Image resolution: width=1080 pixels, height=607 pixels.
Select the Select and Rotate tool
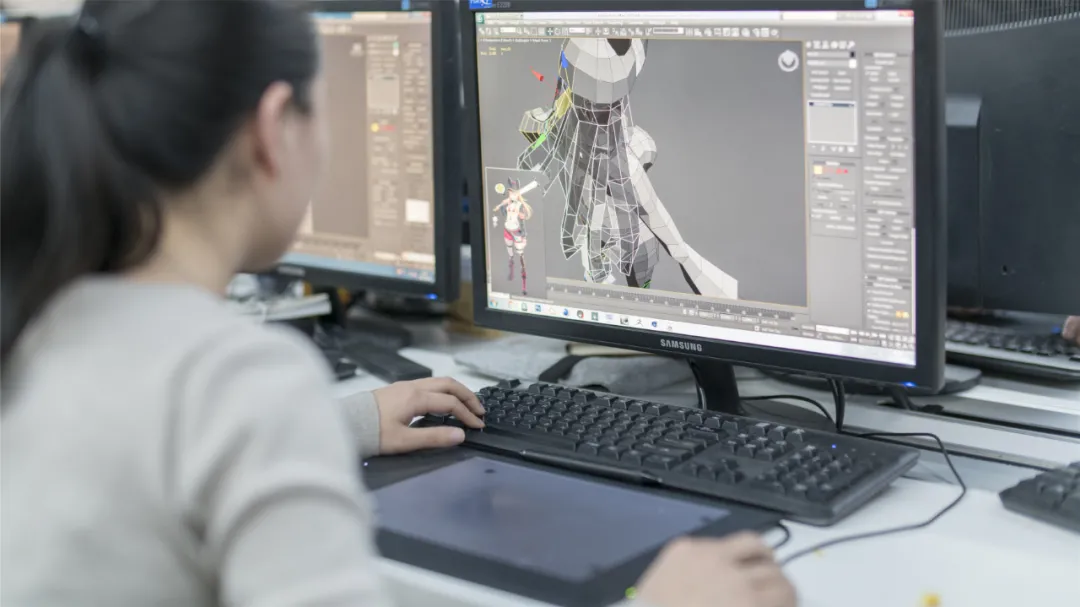pyautogui.click(x=557, y=32)
